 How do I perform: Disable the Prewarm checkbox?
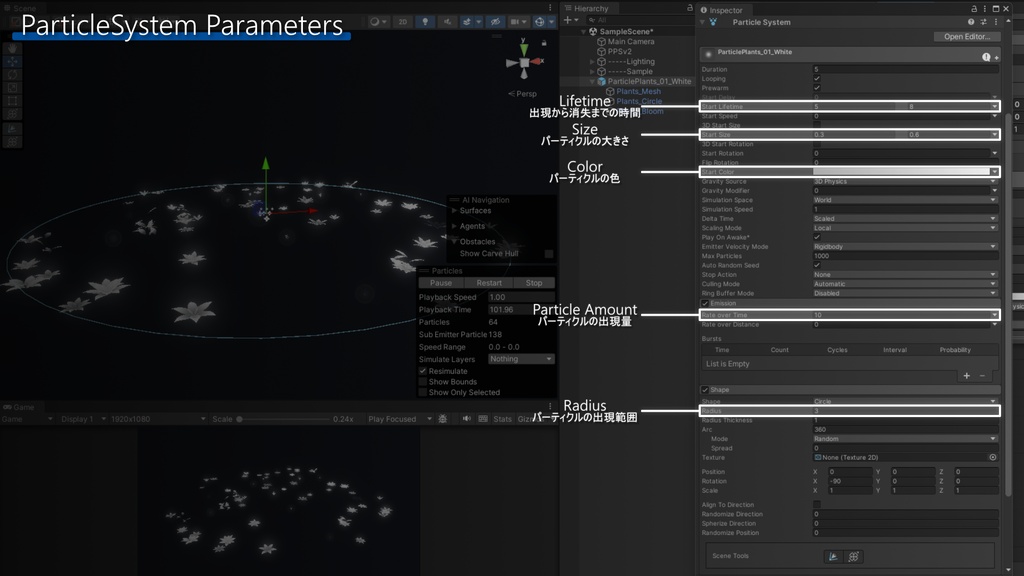click(817, 88)
